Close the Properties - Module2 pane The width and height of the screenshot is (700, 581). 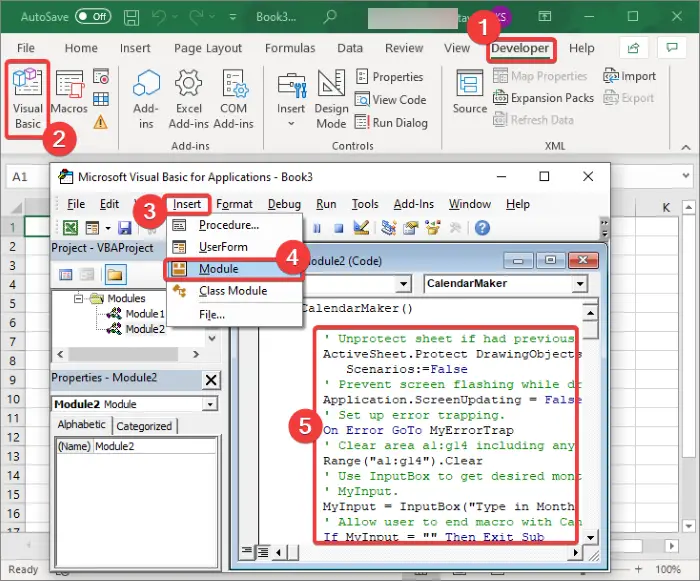pos(211,380)
